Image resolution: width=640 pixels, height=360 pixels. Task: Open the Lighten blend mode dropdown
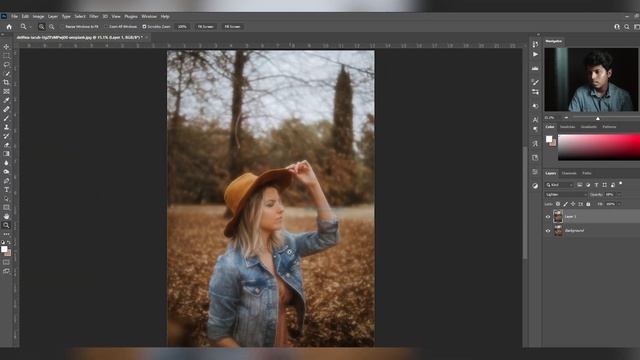565,194
